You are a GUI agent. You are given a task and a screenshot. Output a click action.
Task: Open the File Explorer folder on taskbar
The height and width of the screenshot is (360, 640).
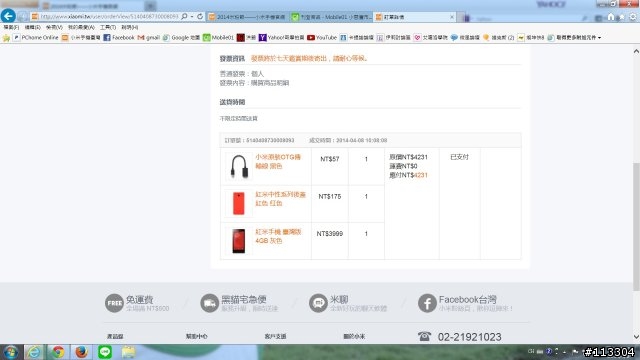coord(128,352)
